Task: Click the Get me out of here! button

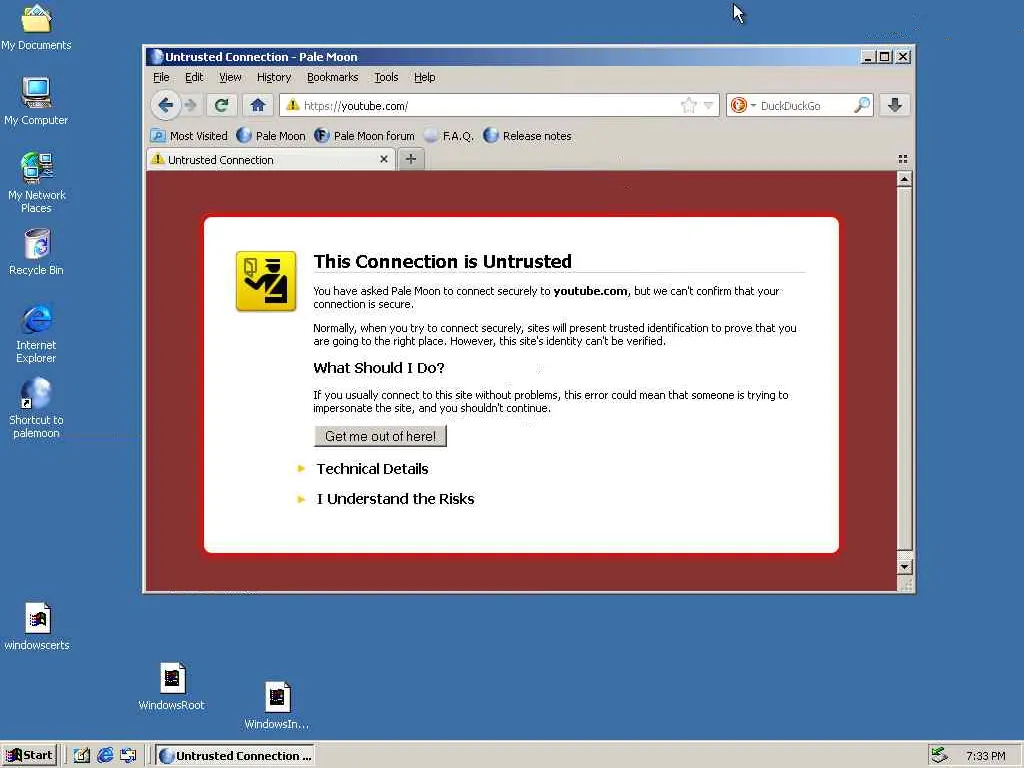Action: [380, 436]
